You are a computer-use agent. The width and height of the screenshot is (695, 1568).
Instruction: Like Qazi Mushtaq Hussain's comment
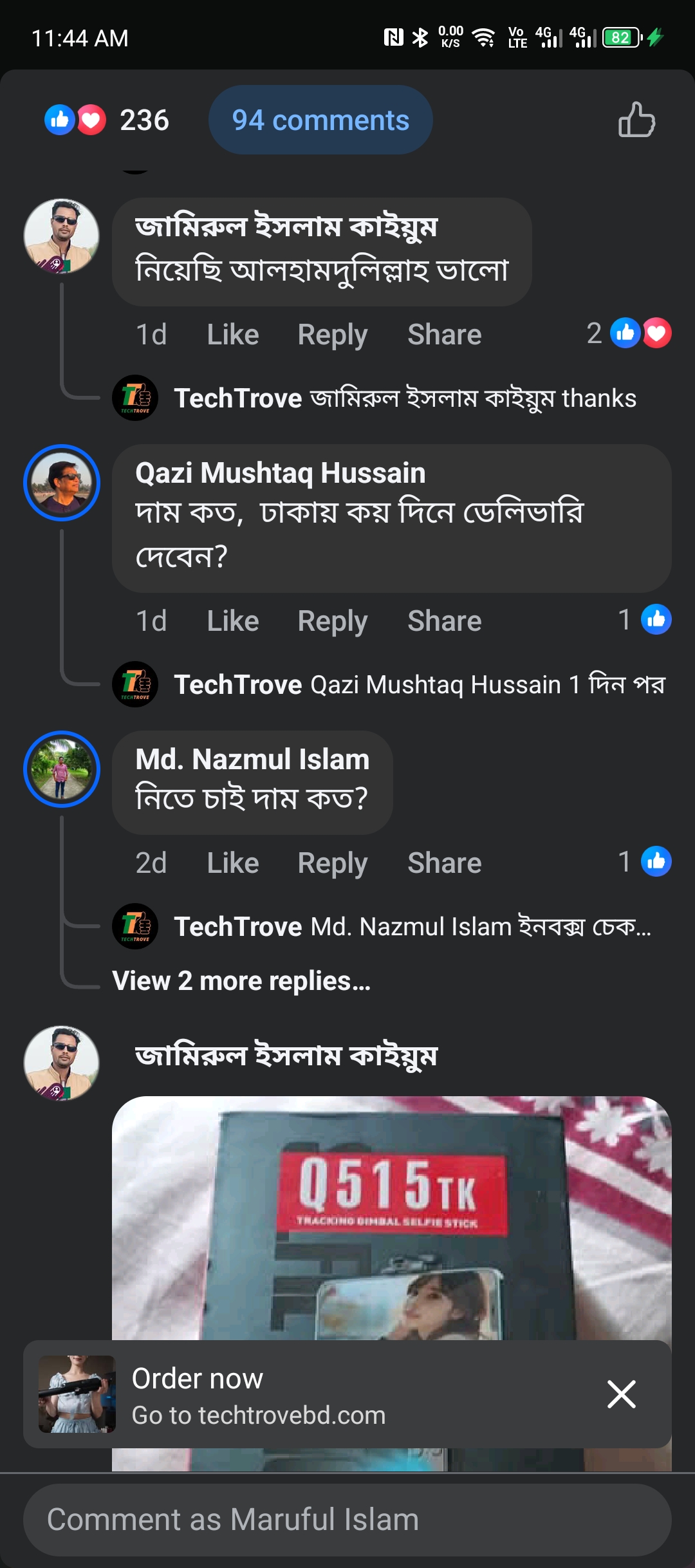point(232,621)
